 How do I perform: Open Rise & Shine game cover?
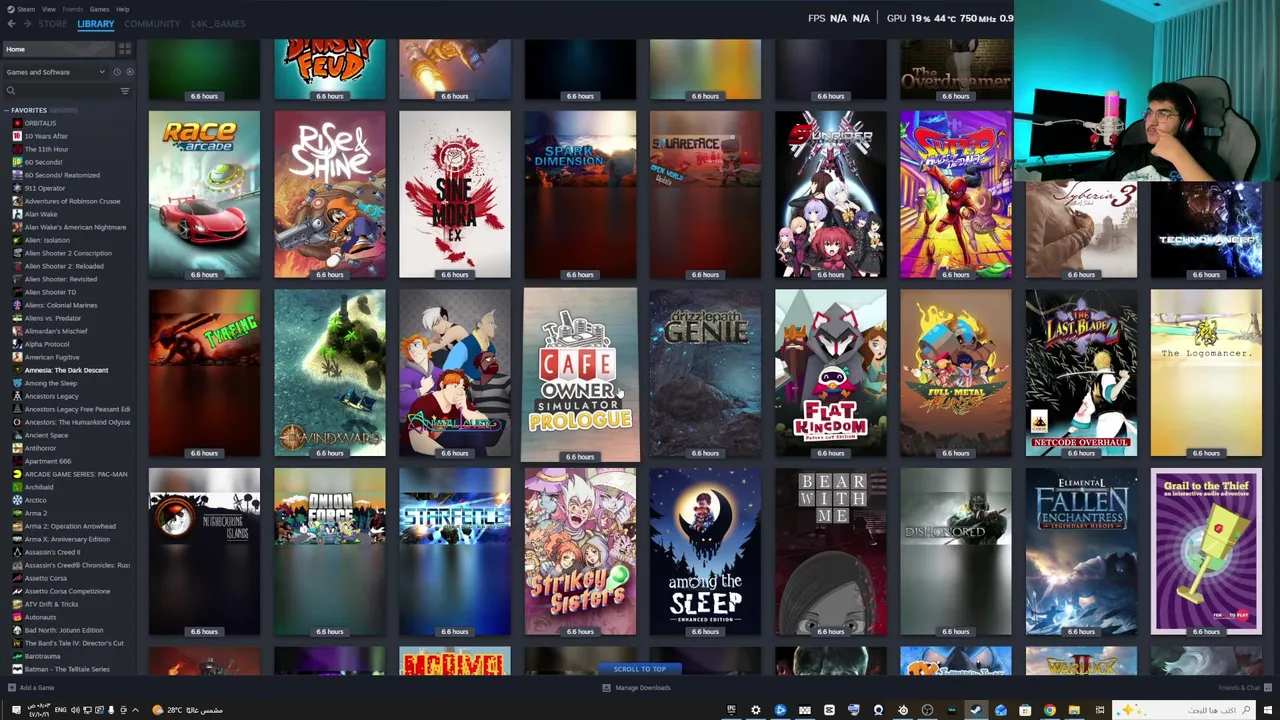[x=329, y=194]
